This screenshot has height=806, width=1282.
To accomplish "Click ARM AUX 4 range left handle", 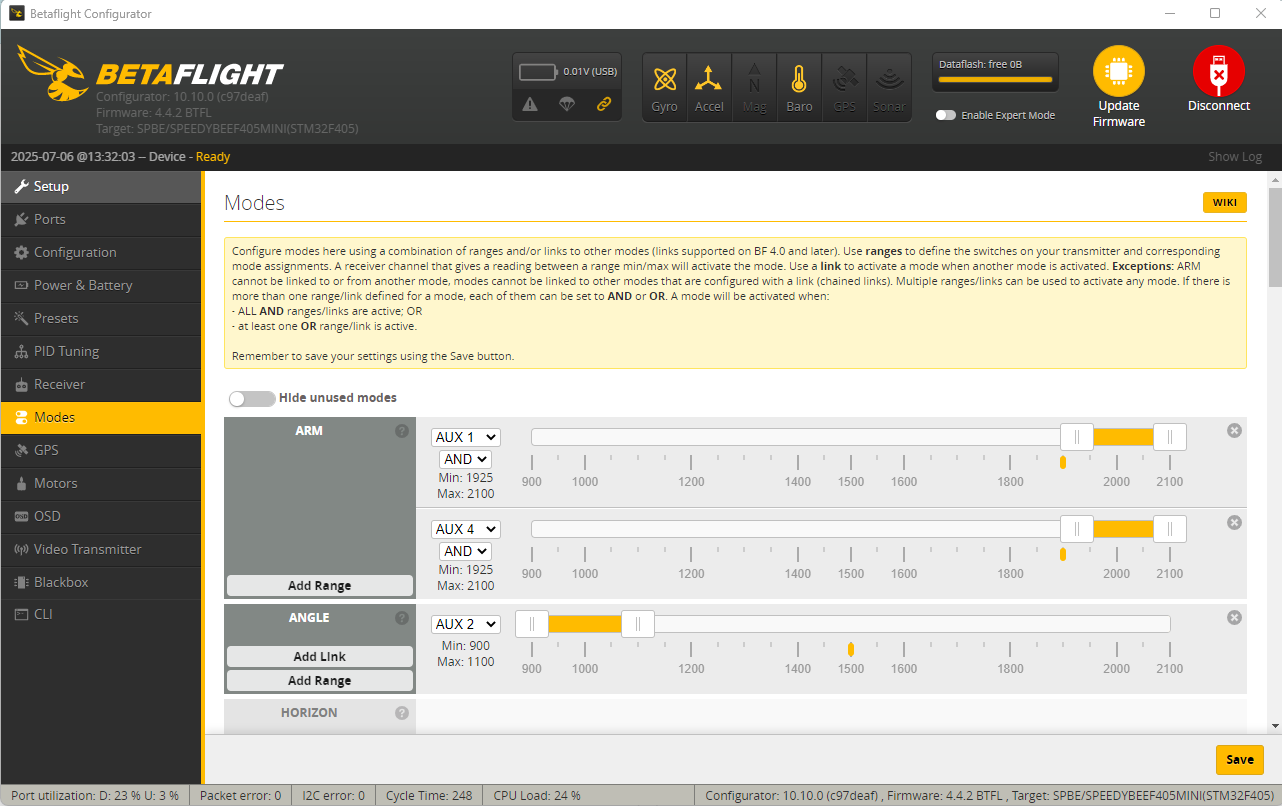I will point(1076,529).
